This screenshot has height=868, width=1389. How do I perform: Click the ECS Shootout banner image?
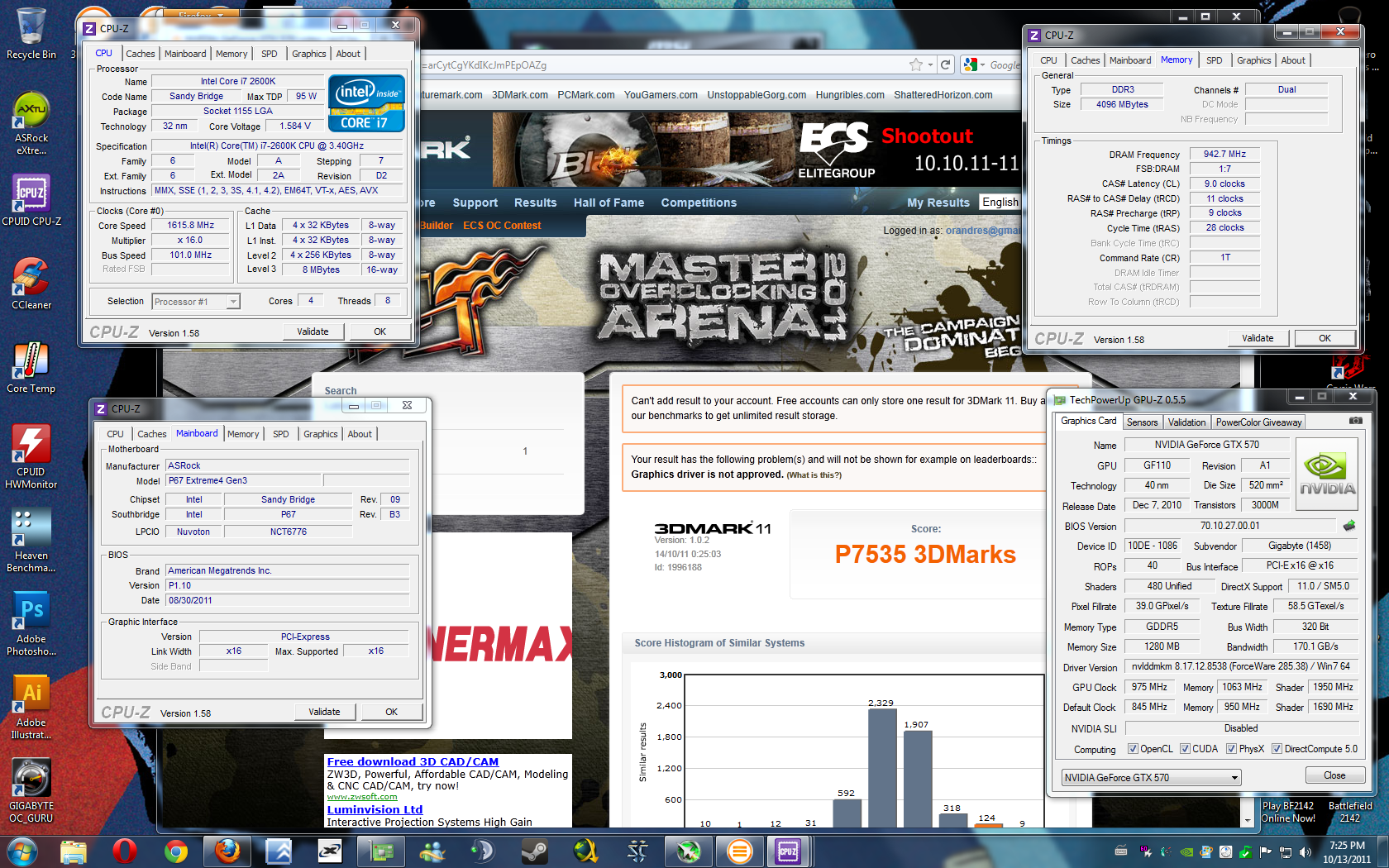click(756, 149)
